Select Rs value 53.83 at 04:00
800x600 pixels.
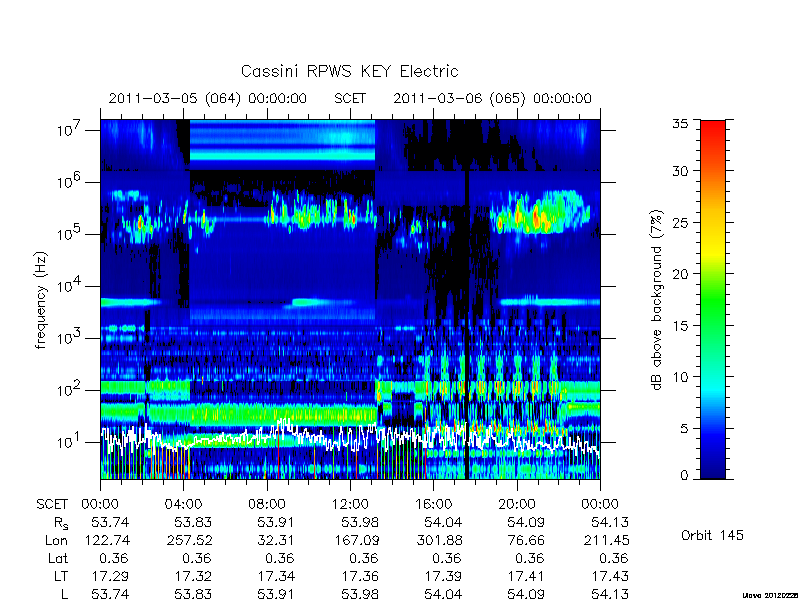[x=193, y=522]
